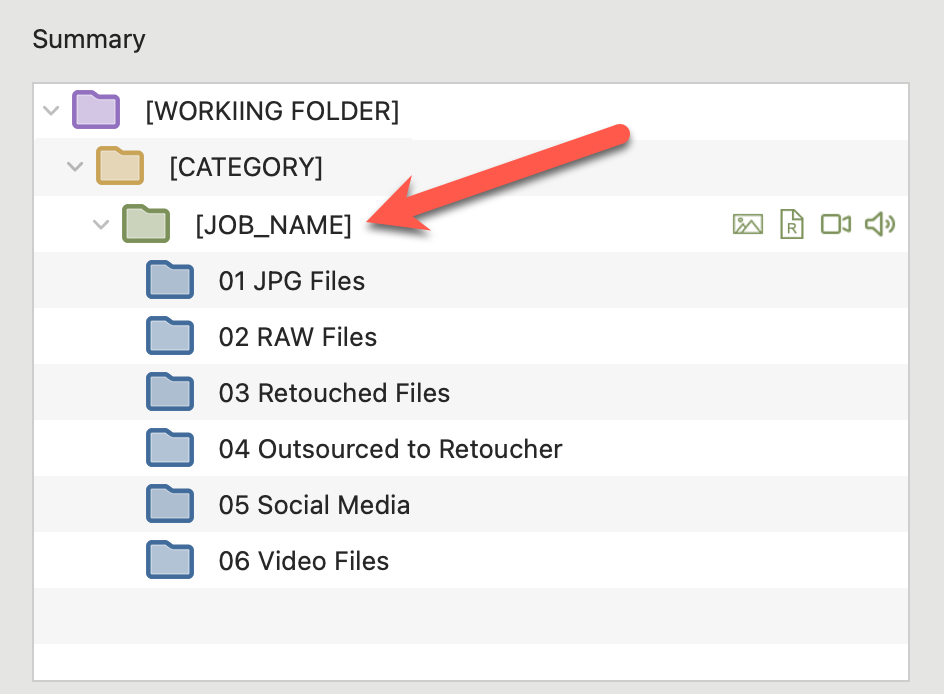The width and height of the screenshot is (944, 694).
Task: Click the audio speaker icon on JOB_NAME row
Action: 879,224
